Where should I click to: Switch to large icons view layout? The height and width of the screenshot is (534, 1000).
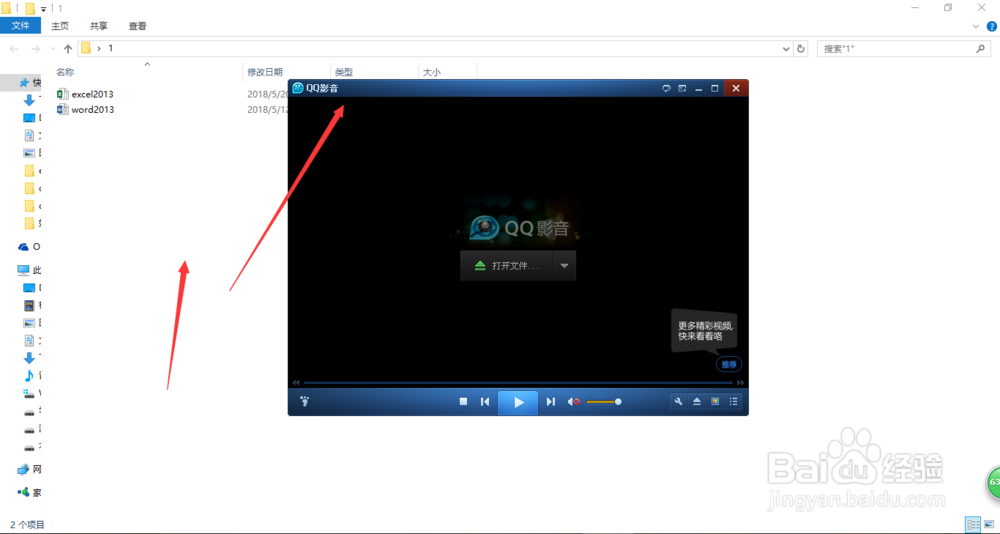989,524
